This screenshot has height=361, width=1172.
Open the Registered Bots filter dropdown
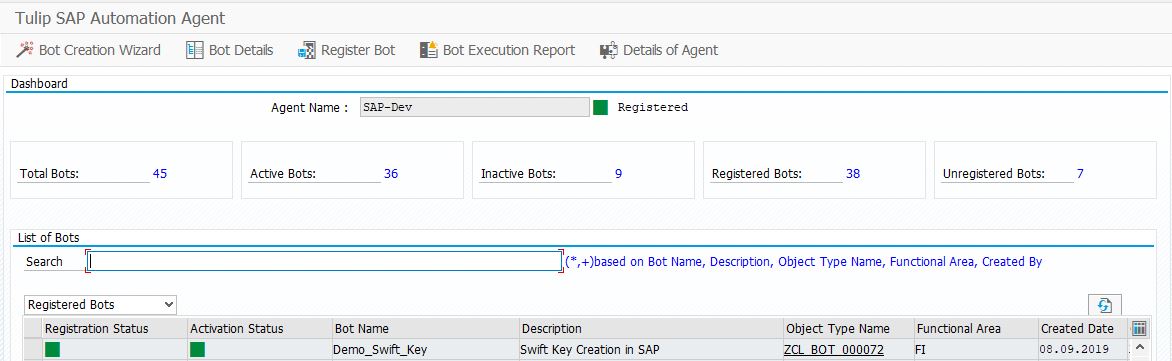tap(100, 304)
